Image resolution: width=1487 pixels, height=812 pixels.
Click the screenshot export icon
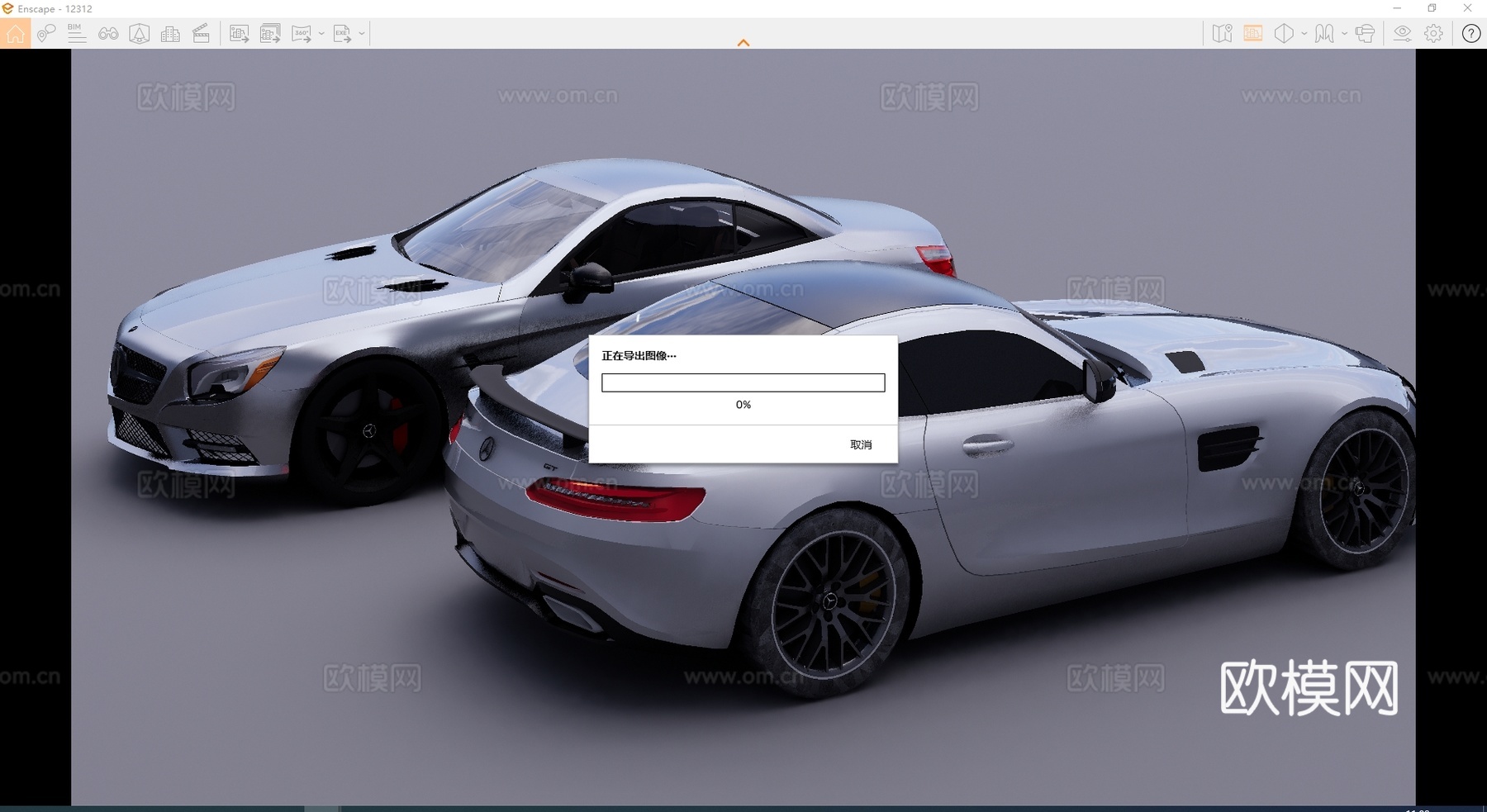(x=240, y=34)
